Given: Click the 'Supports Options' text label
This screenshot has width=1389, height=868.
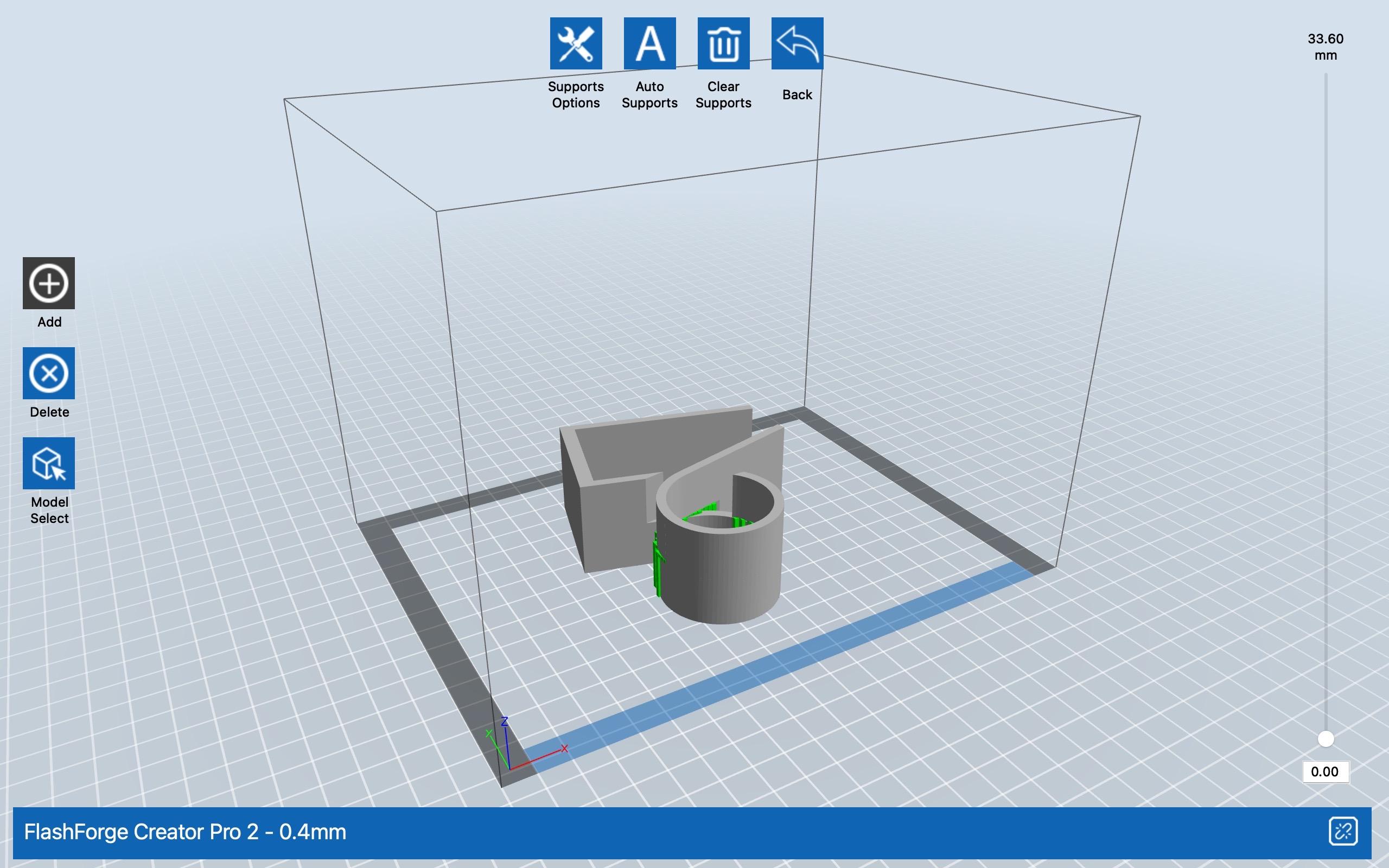Looking at the screenshot, I should pyautogui.click(x=576, y=95).
